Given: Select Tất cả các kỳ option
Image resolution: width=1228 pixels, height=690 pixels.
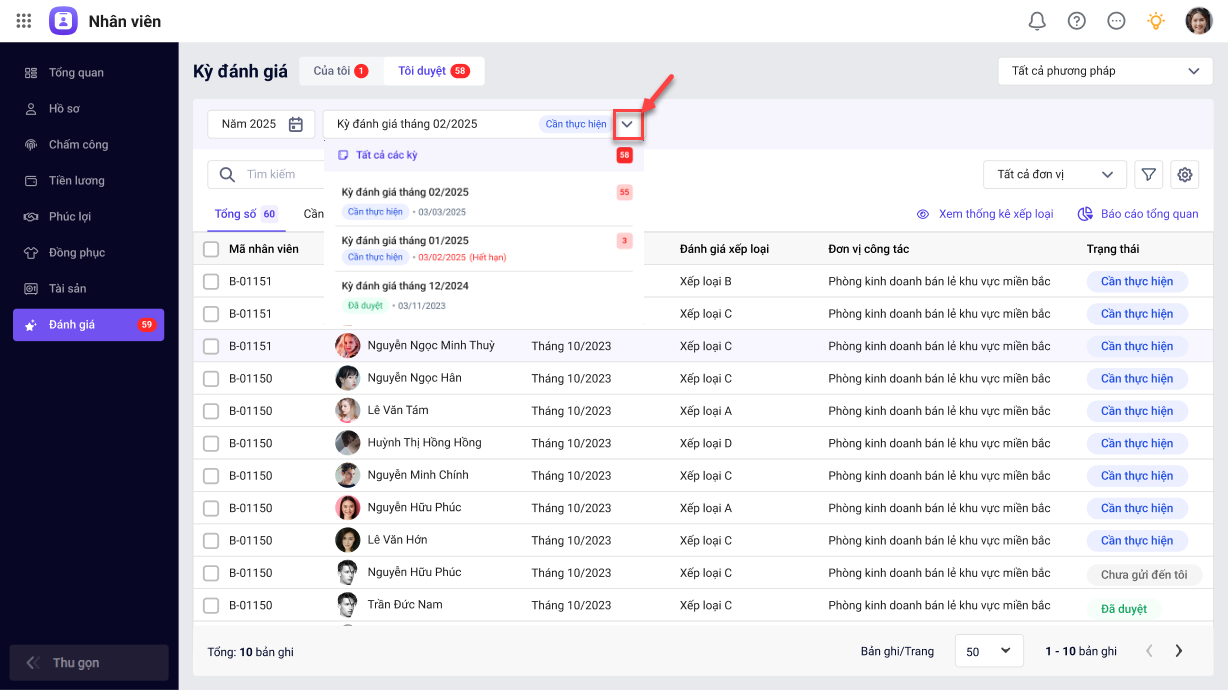Looking at the screenshot, I should click(x=484, y=155).
